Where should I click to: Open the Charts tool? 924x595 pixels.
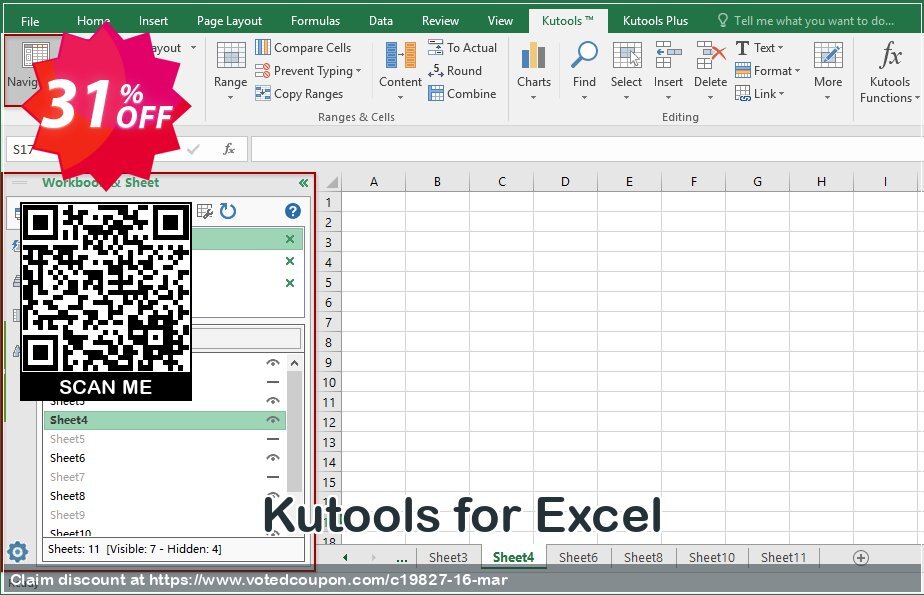click(534, 70)
